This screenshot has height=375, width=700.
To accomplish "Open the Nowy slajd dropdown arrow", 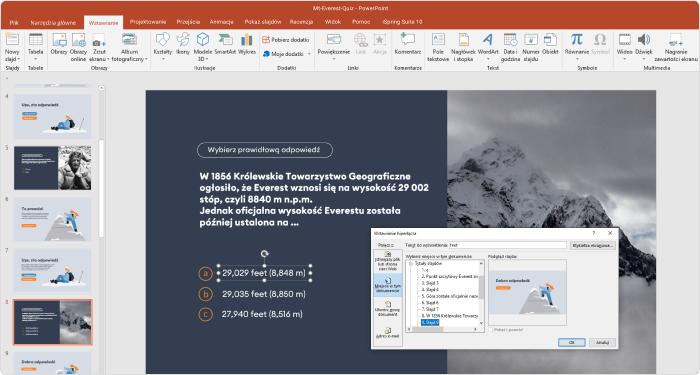I will 19,59.
